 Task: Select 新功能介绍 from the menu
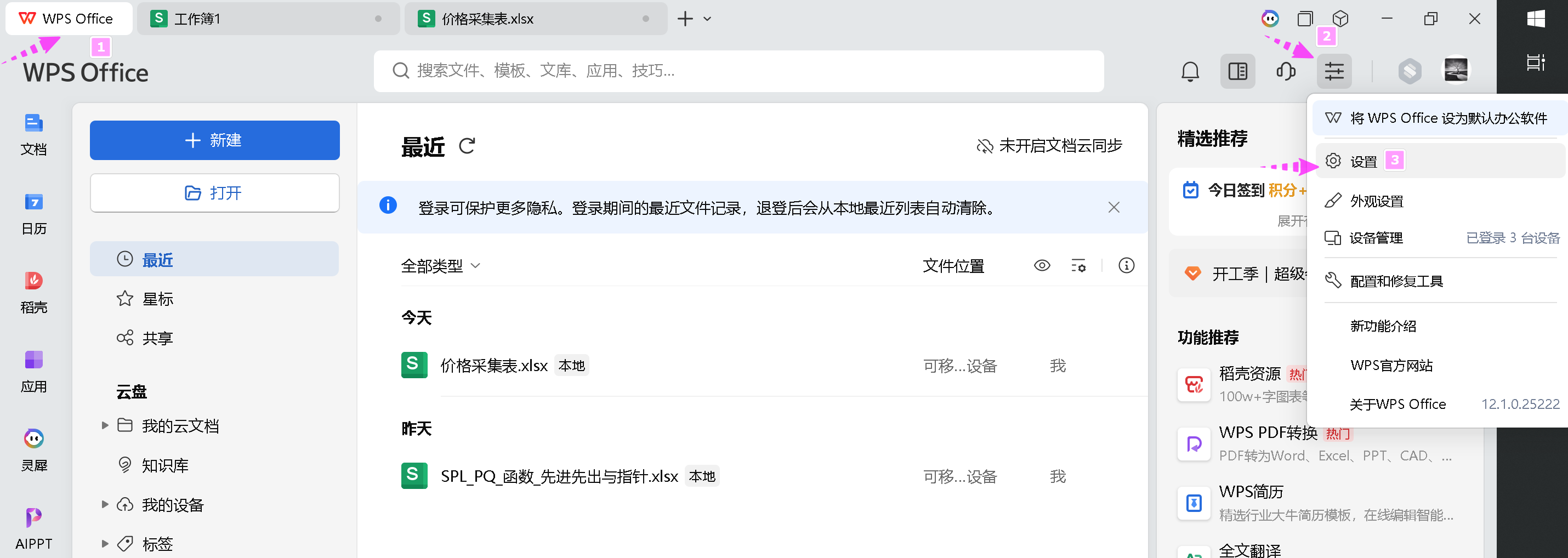point(1440,326)
